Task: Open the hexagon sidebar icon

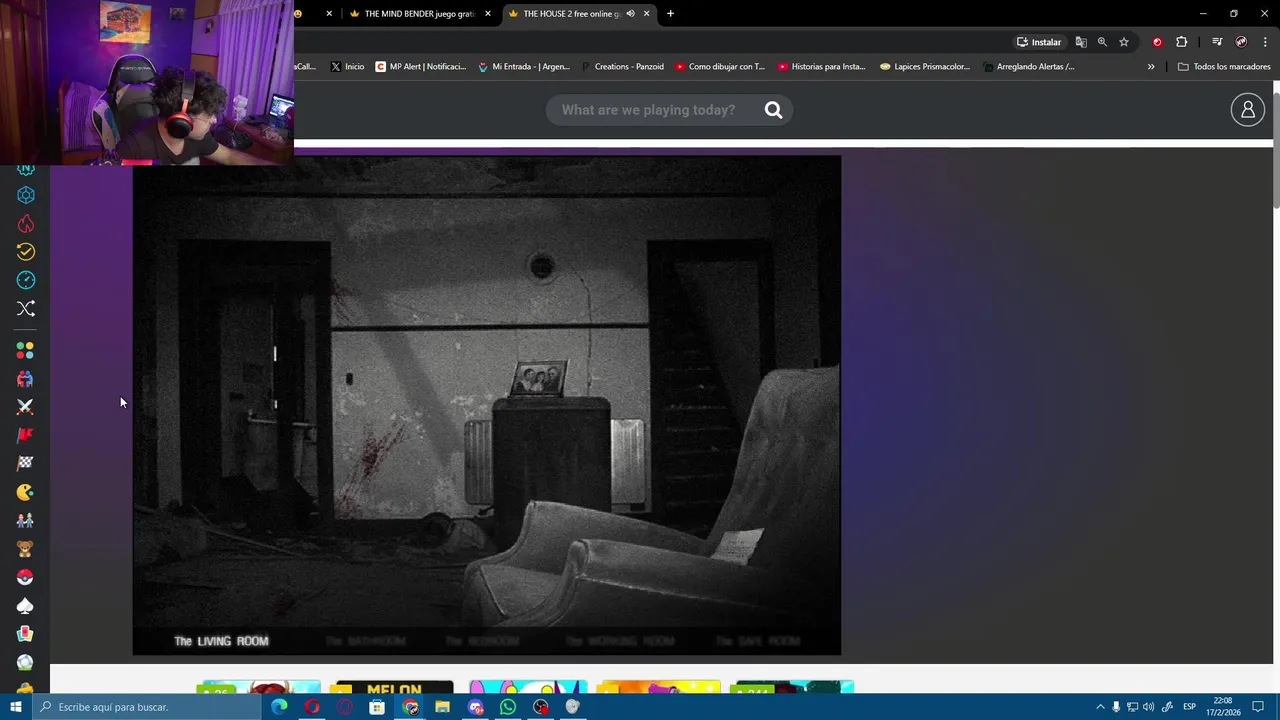Action: tap(26, 195)
